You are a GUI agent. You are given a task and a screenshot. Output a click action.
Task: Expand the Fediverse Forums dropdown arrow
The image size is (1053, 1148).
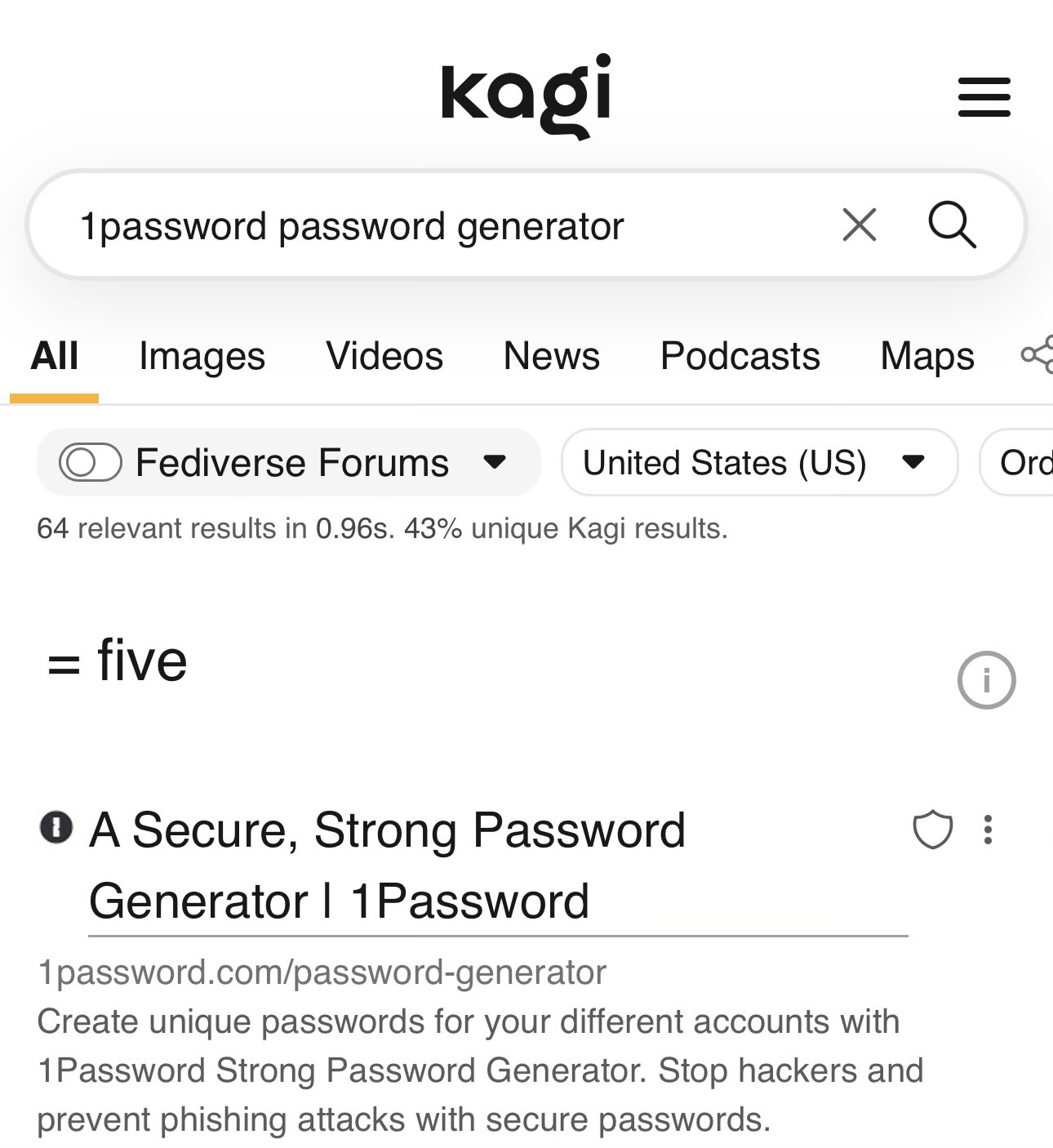coord(495,462)
